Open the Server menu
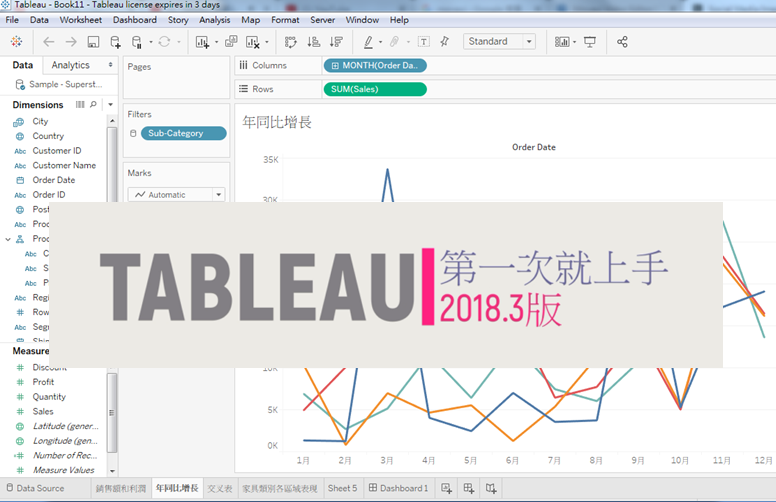This screenshot has height=502, width=776. click(323, 20)
